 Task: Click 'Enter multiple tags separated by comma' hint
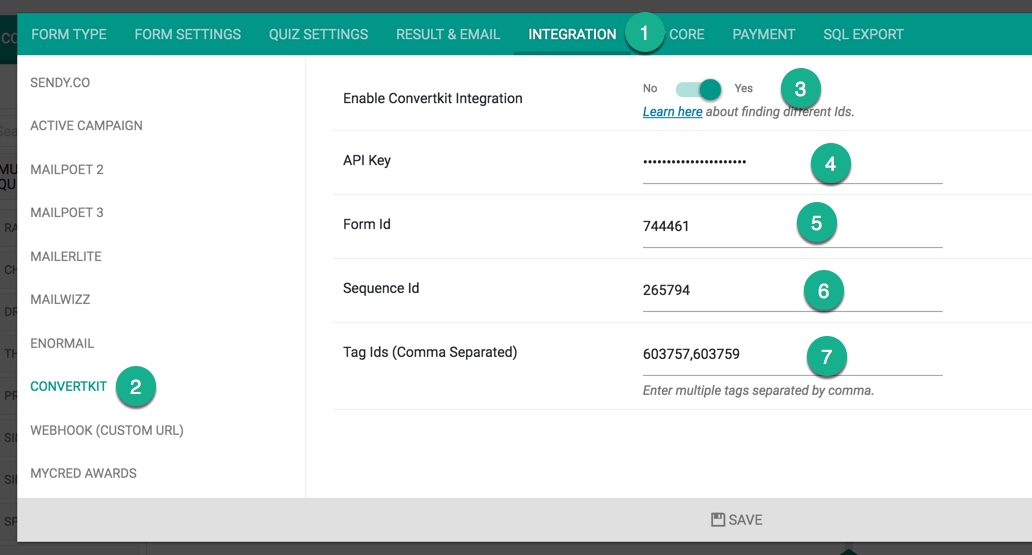758,390
